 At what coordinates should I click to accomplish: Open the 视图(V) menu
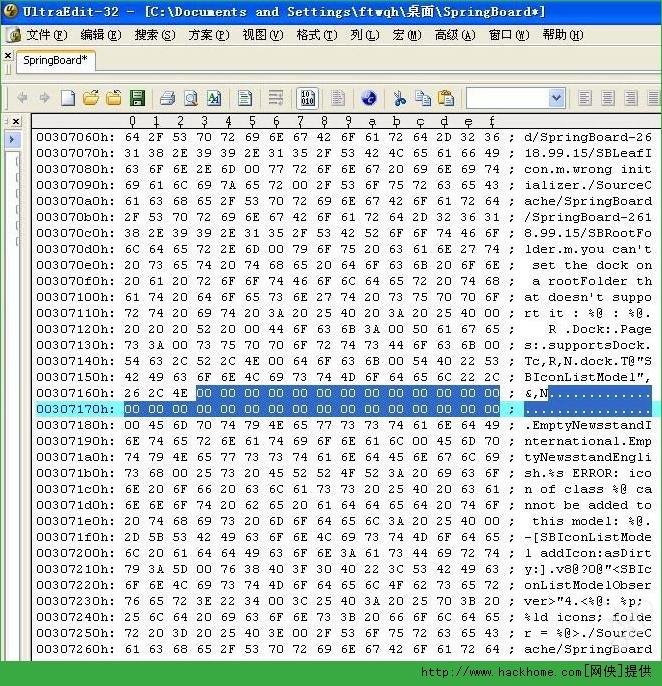click(263, 35)
